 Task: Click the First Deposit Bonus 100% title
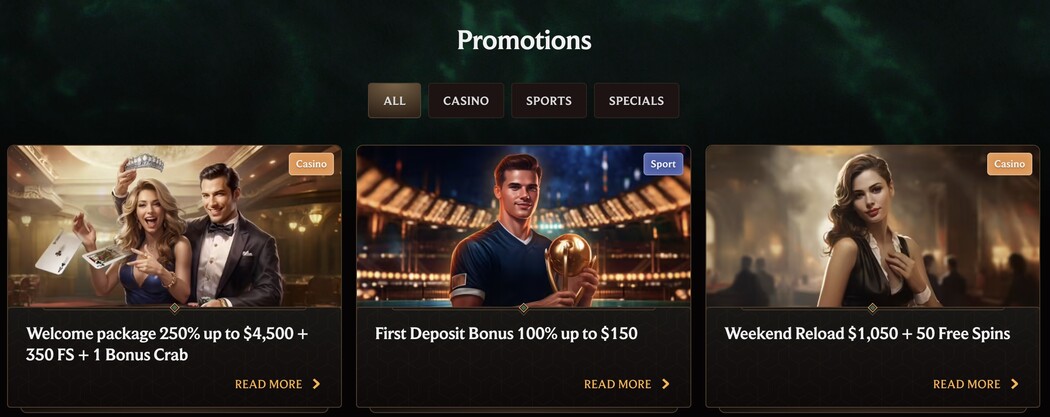point(506,334)
